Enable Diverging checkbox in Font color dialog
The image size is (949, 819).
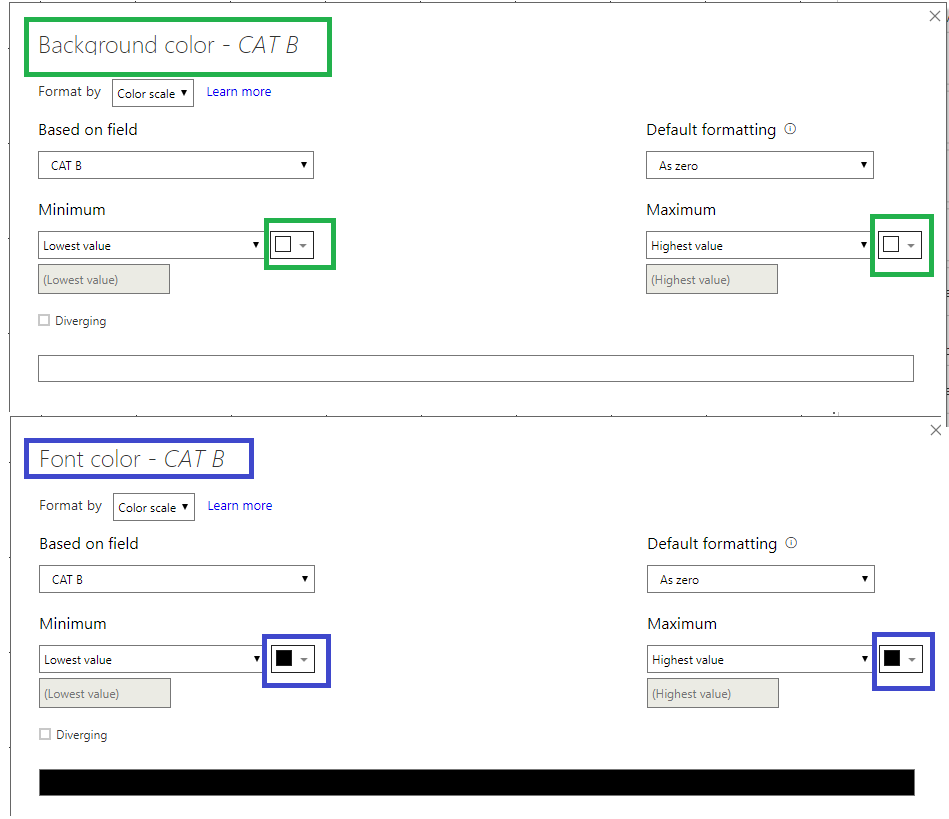coord(45,734)
